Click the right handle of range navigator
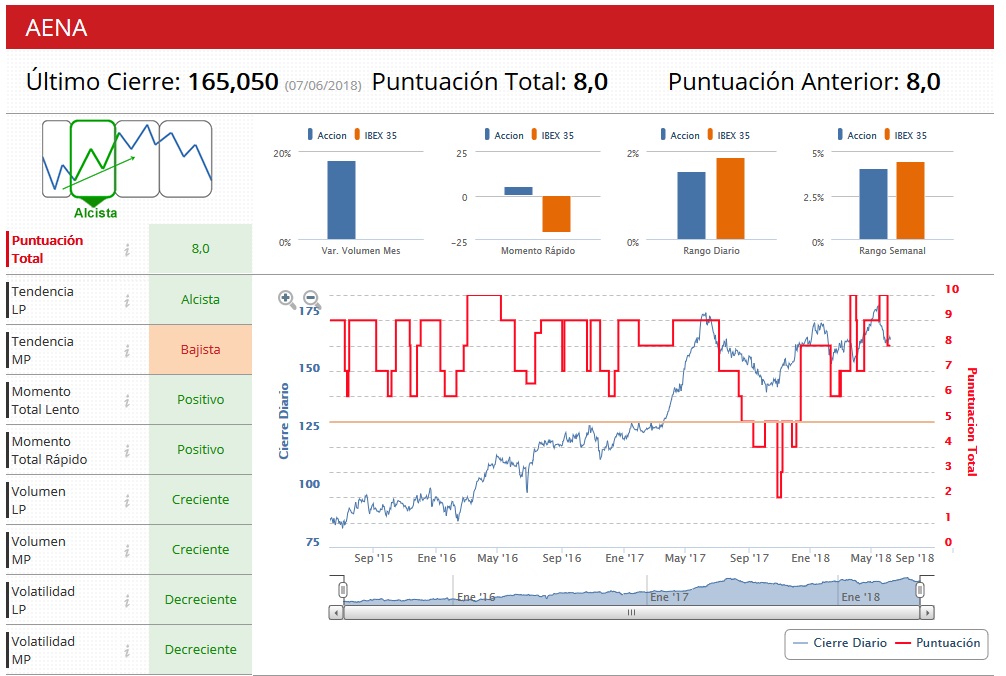Image resolution: width=1006 pixels, height=676 pixels. click(920, 589)
